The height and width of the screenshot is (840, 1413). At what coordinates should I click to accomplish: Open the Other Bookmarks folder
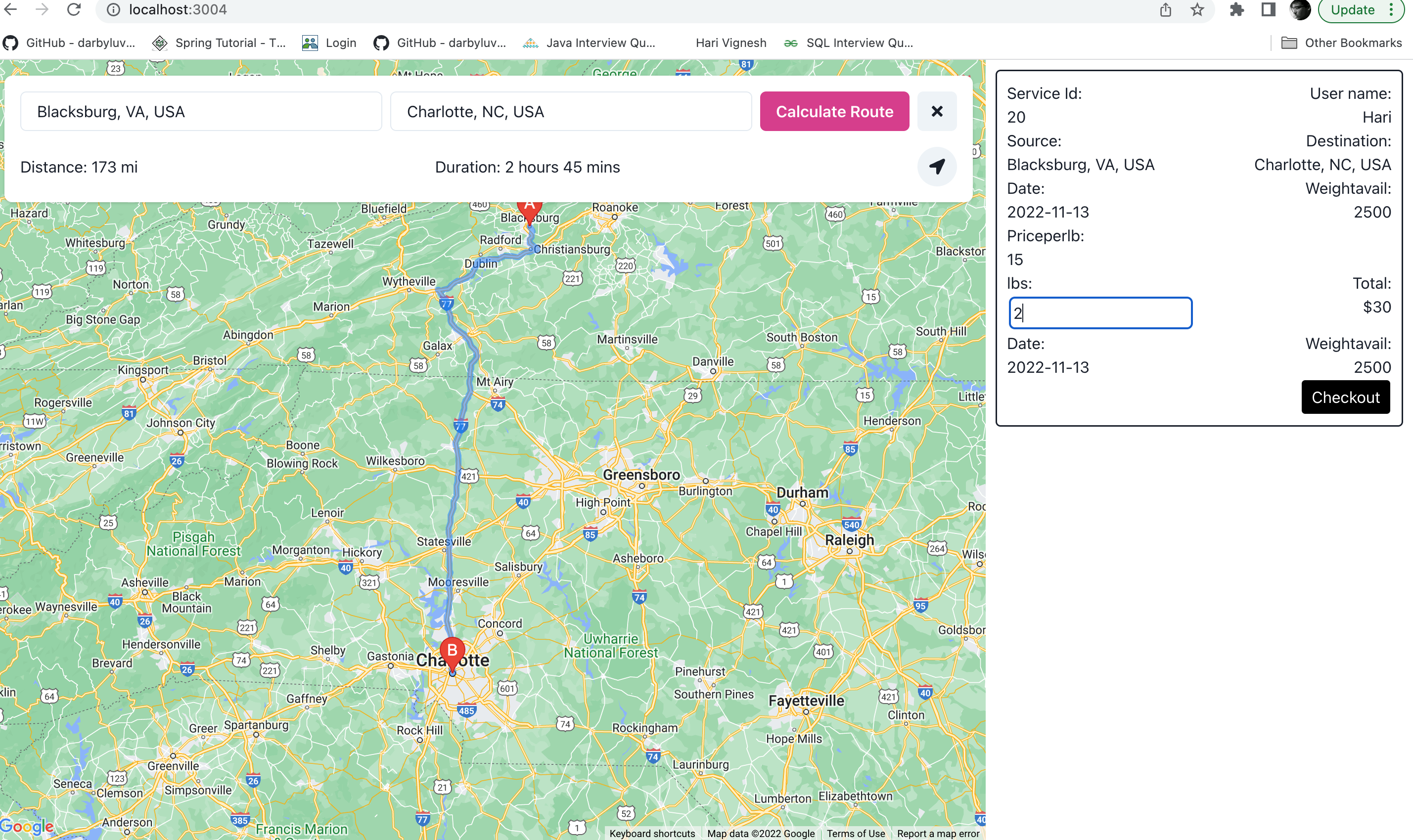click(x=1342, y=43)
